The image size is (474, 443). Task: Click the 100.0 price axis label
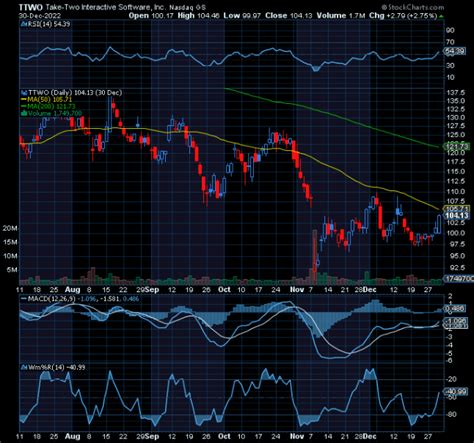[456, 233]
